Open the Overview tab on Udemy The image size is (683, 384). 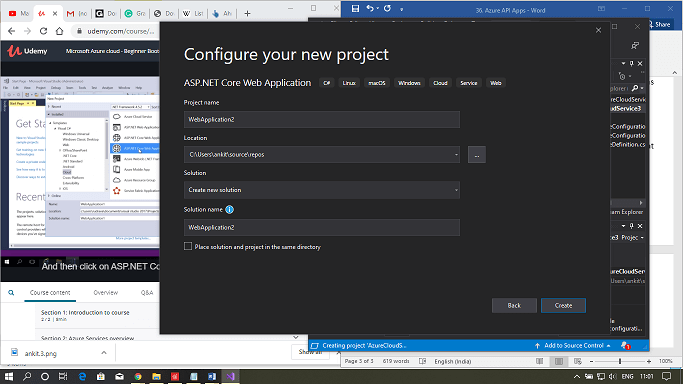pyautogui.click(x=105, y=293)
